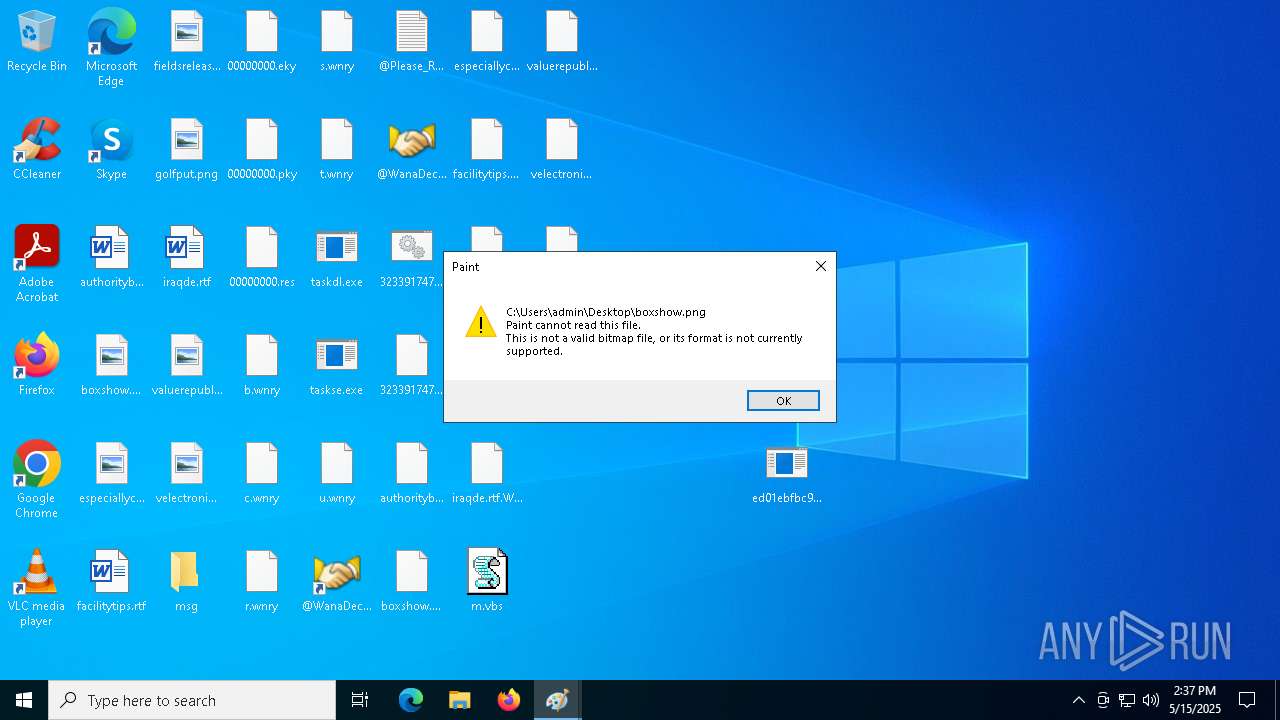Open Firefox from the taskbar
This screenshot has height=720, width=1280.
pos(509,700)
